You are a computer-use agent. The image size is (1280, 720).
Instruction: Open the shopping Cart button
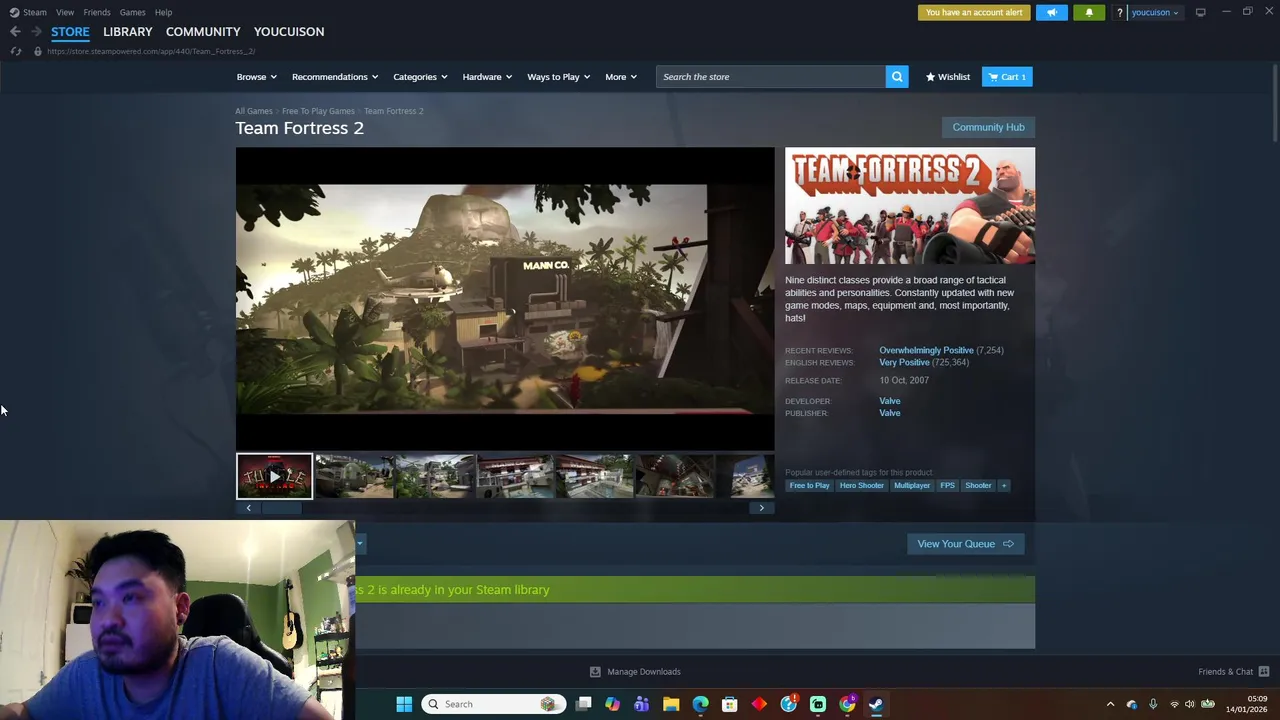(1007, 77)
